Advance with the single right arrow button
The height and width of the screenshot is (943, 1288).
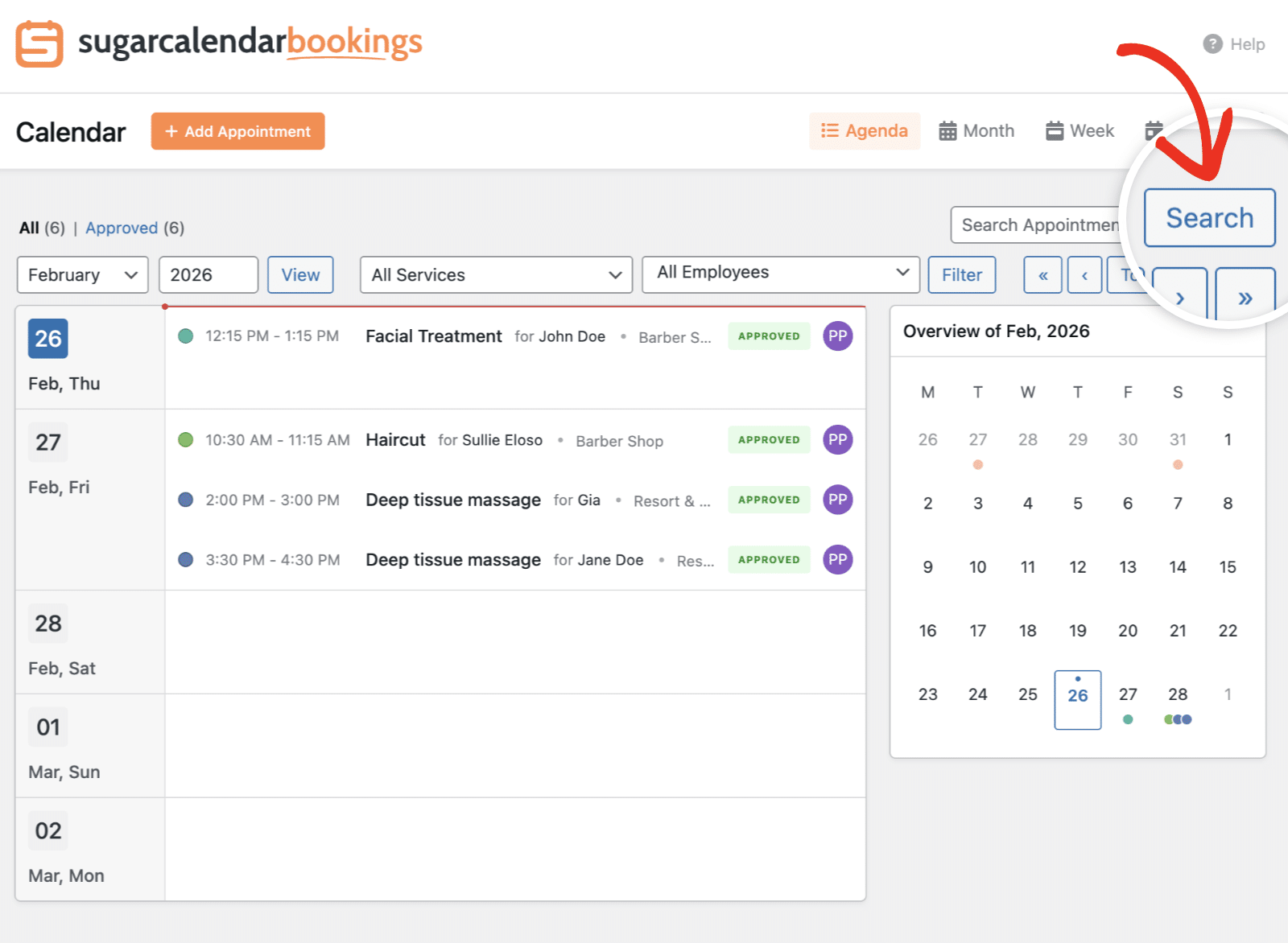coord(1180,298)
